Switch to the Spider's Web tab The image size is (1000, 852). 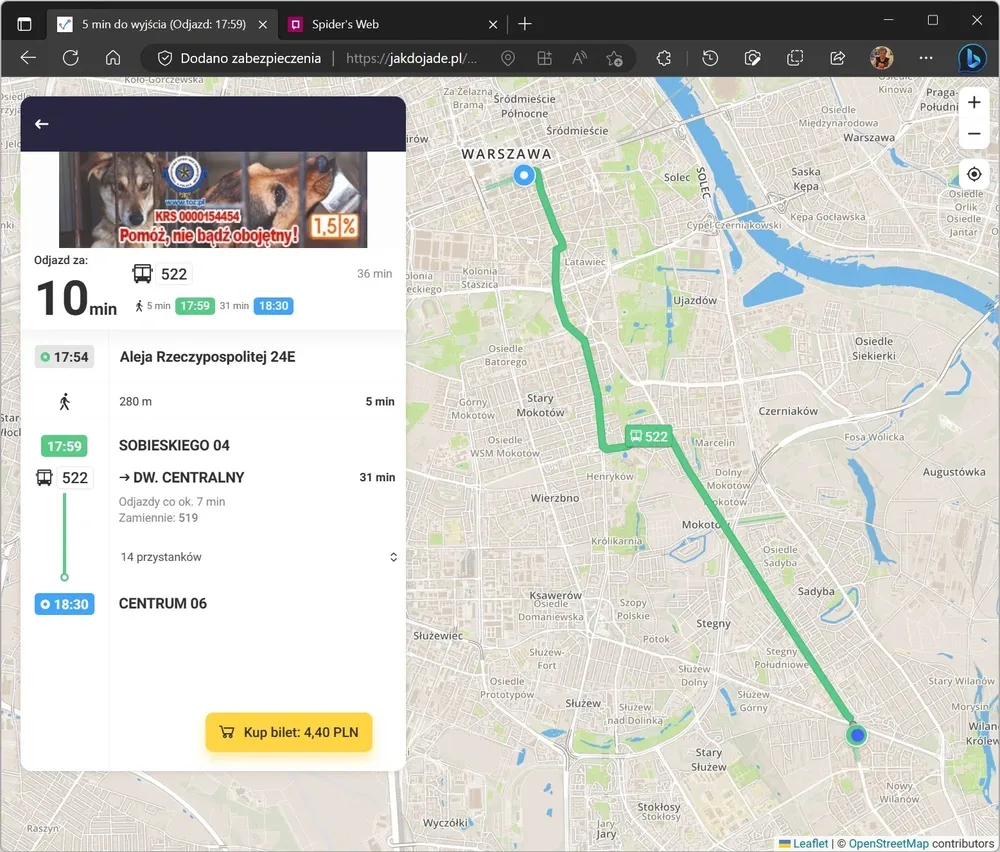coord(345,24)
